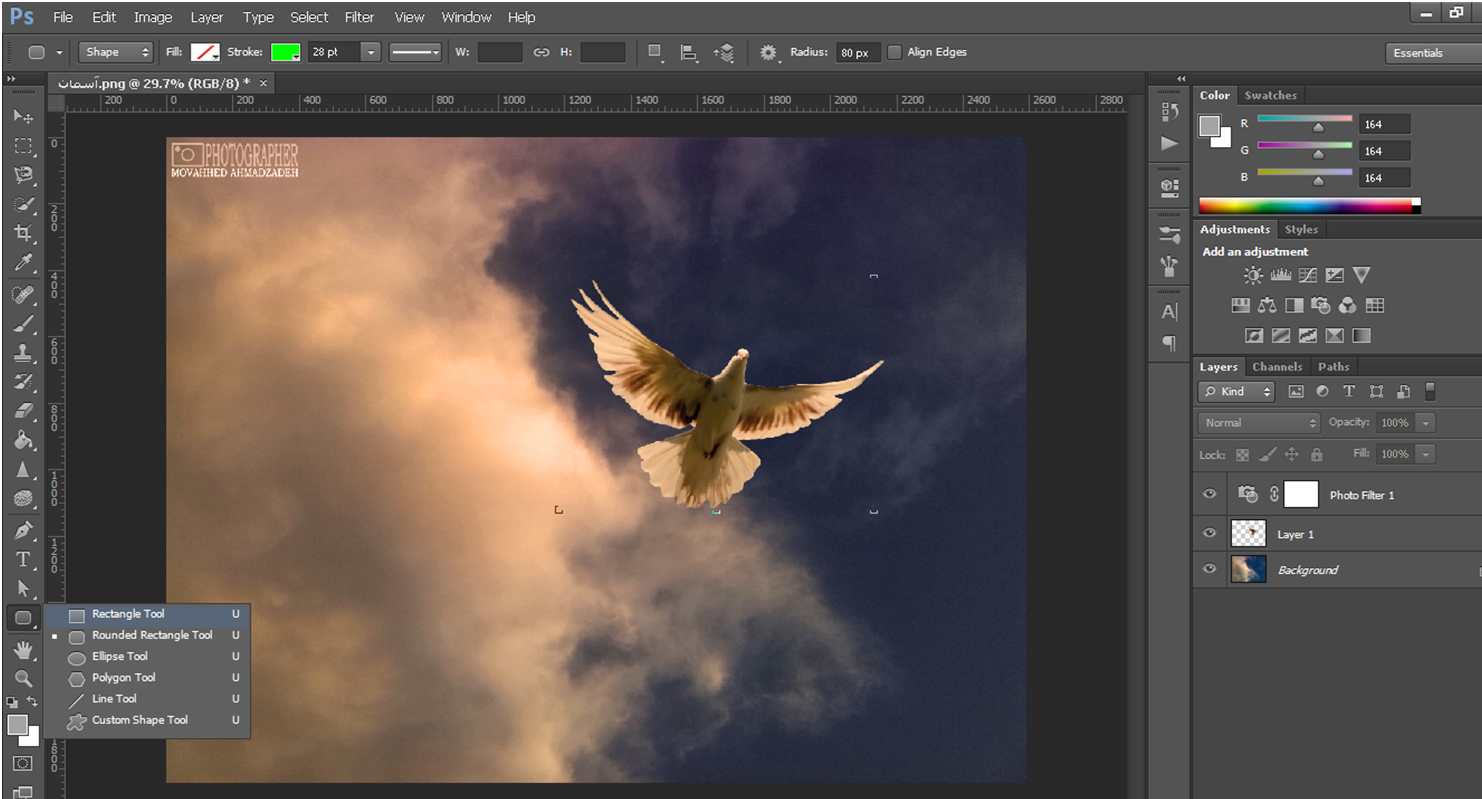Screen dimensions: 1482x799
Task: Select the Clone Stamp tool
Action: (x=23, y=352)
